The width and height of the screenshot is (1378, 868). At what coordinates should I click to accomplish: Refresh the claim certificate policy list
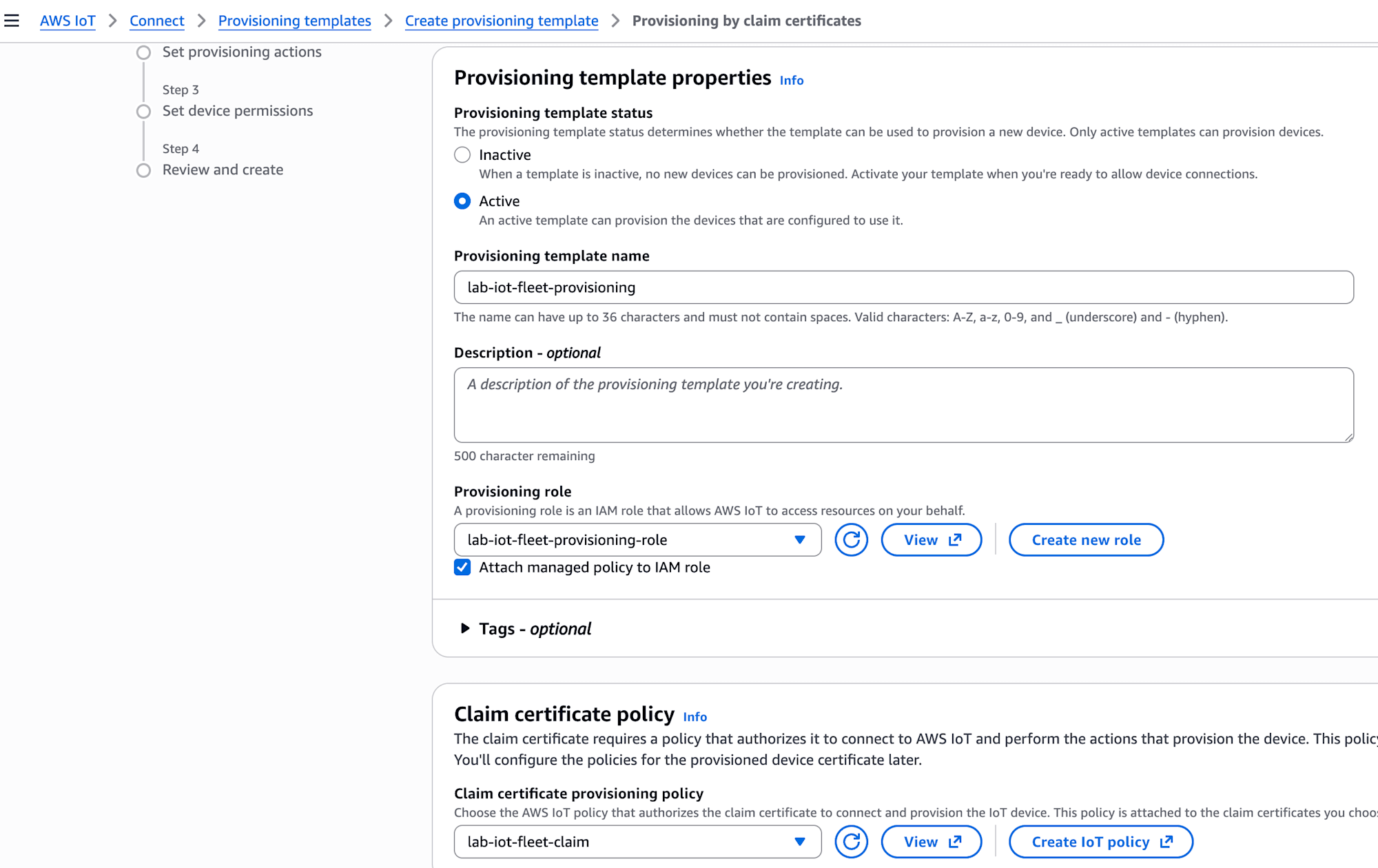pyautogui.click(x=851, y=841)
